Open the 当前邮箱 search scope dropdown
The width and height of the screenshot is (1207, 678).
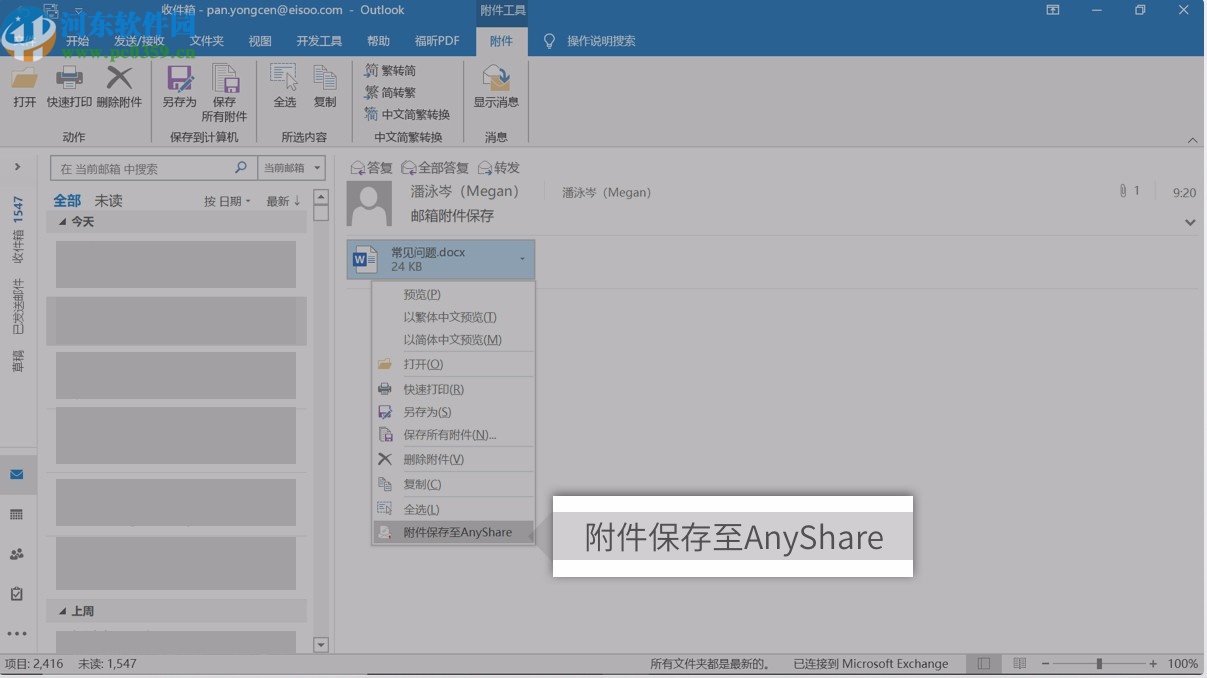(x=291, y=167)
